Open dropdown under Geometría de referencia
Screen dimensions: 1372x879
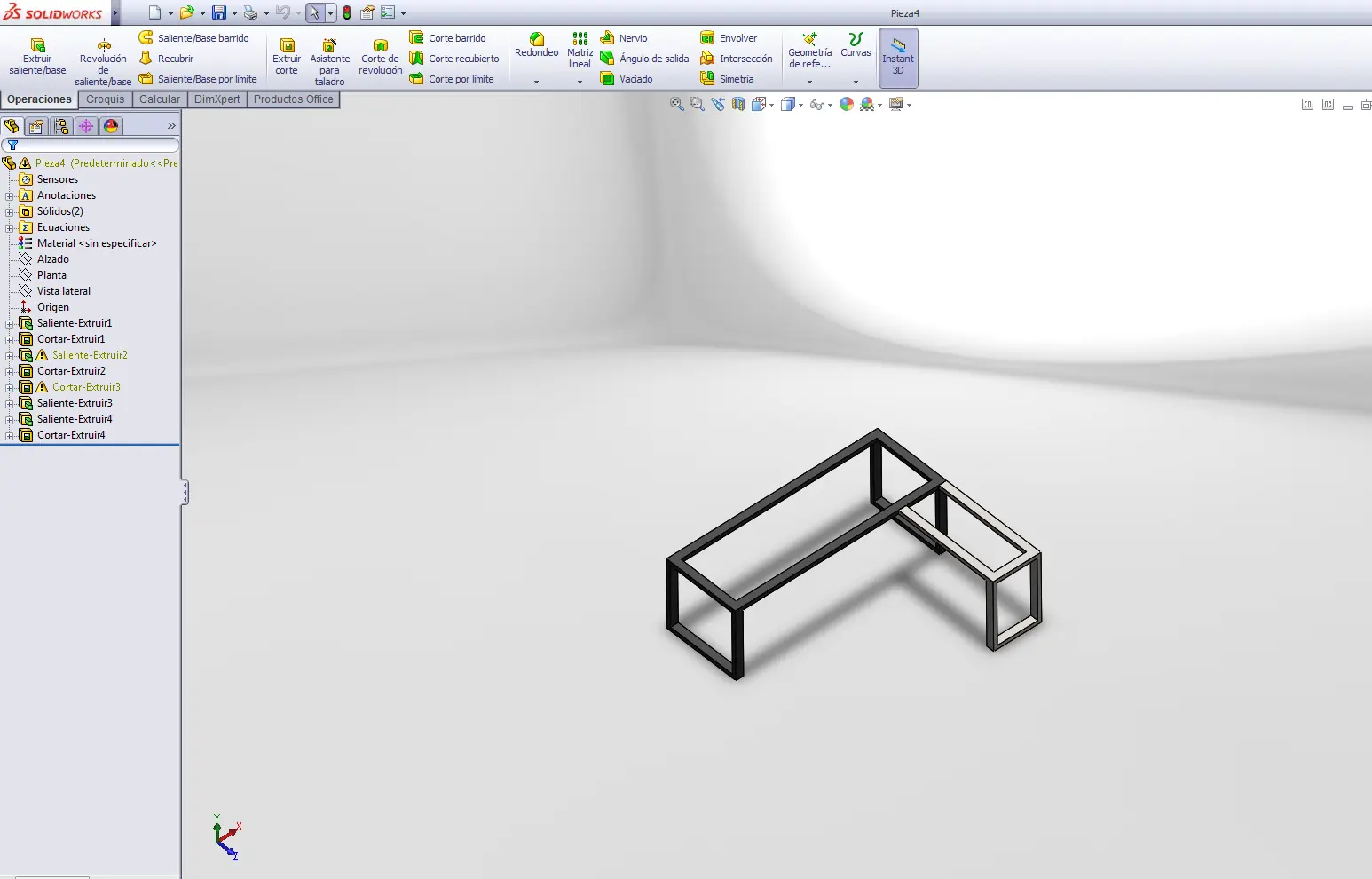pos(809,82)
